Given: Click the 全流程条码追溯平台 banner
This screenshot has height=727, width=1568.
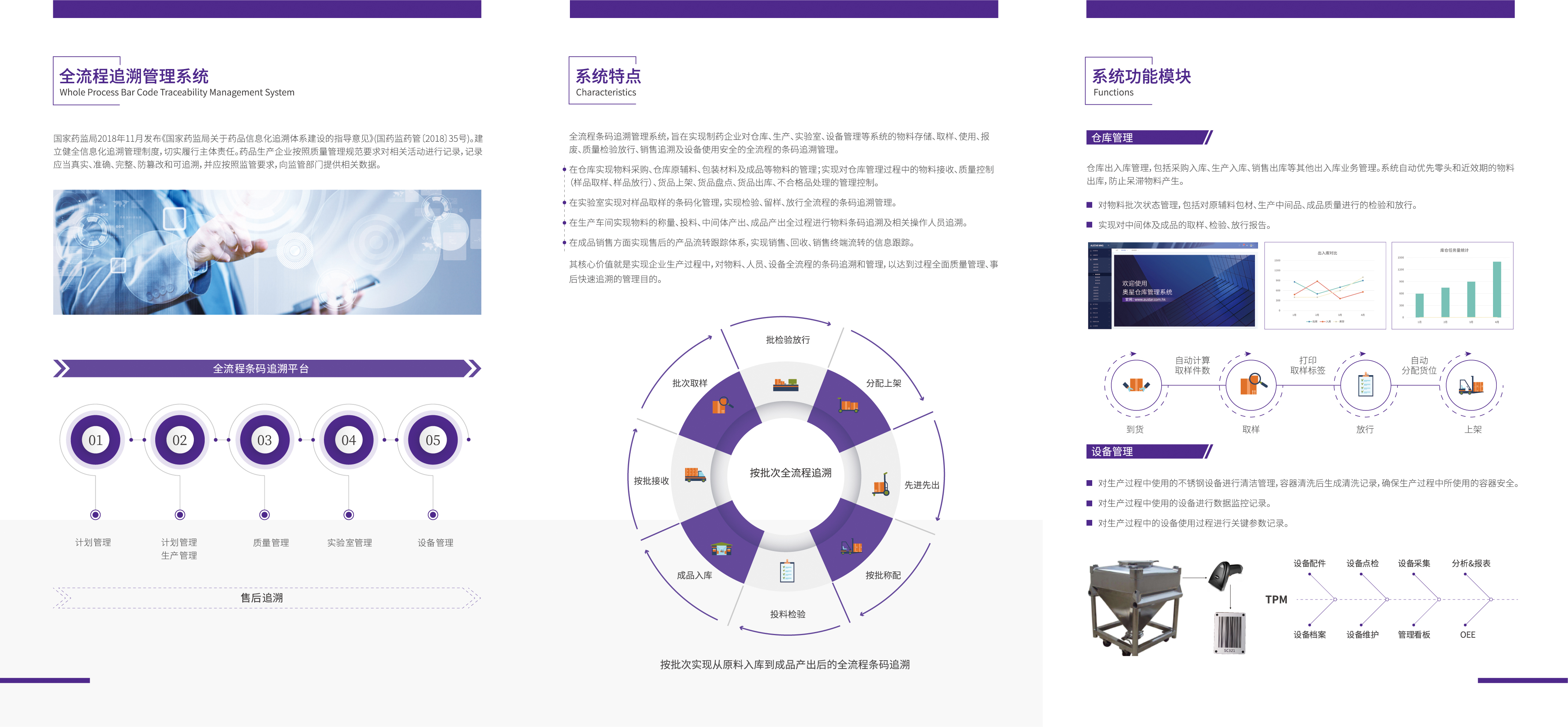Looking at the screenshot, I should [x=262, y=368].
